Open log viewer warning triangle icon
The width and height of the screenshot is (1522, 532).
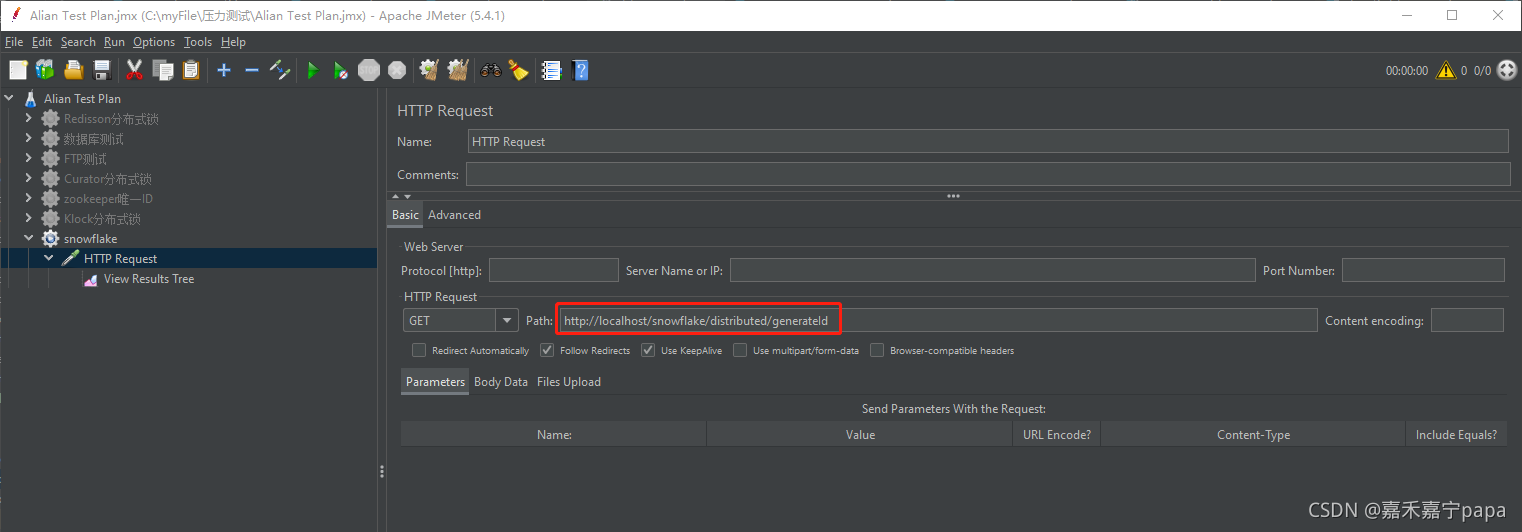tap(1446, 70)
